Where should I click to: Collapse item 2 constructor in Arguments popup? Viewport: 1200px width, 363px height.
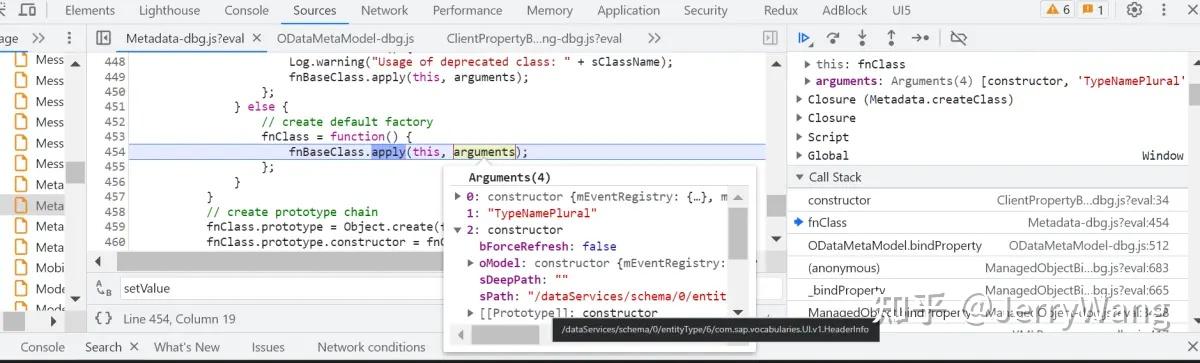pyautogui.click(x=459, y=230)
